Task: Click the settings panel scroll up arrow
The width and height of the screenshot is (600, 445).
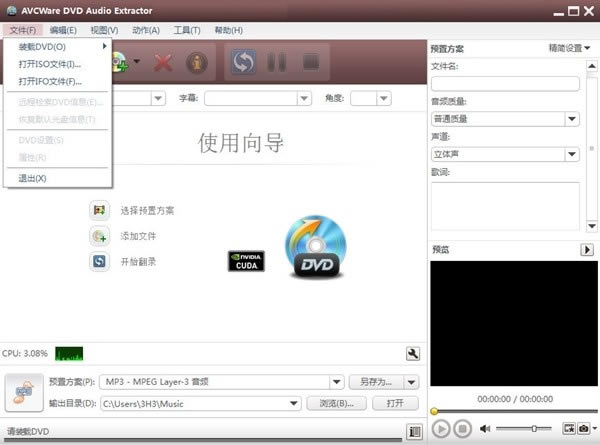Action: pyautogui.click(x=592, y=66)
